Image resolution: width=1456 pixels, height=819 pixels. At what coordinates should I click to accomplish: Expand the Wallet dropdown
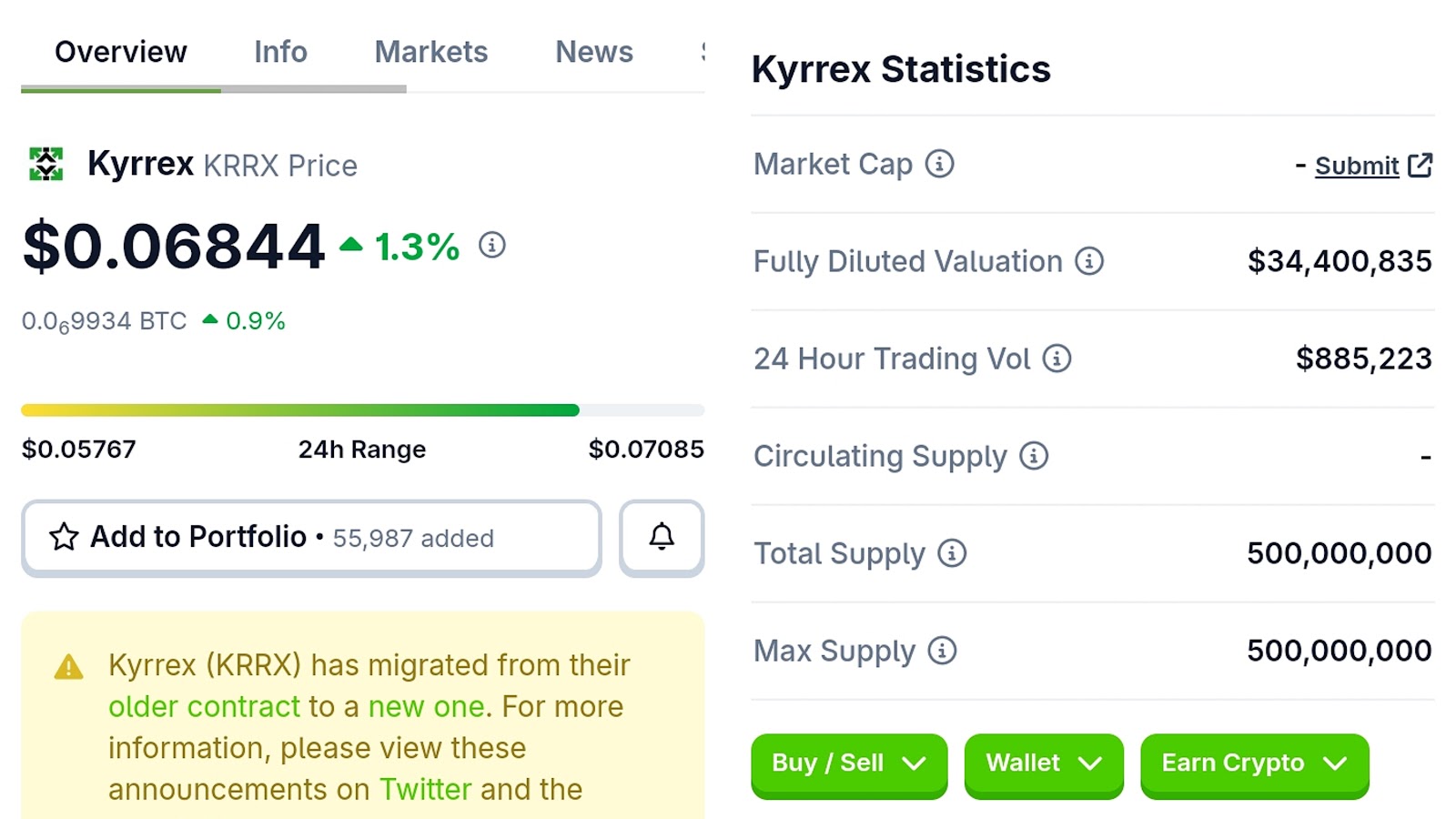coord(1044,764)
